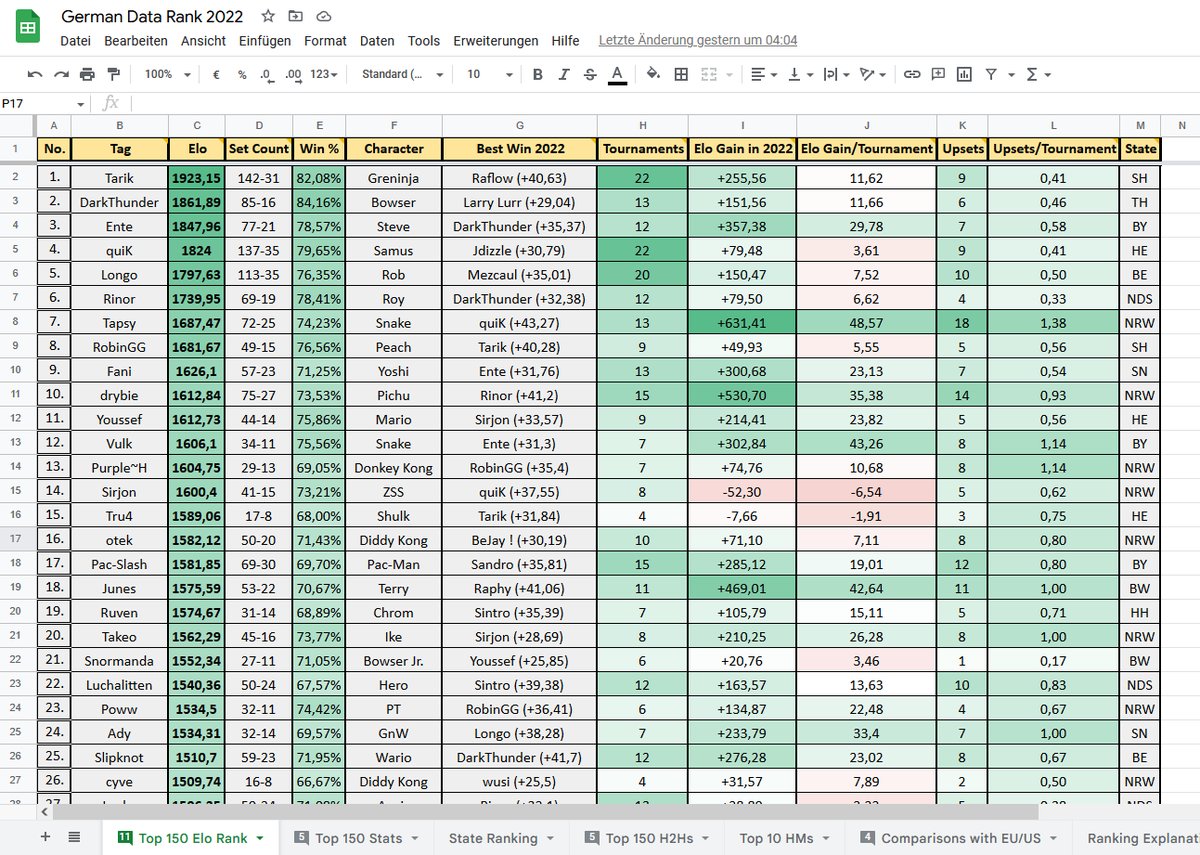Viewport: 1200px width, 855px height.
Task: Insert a chart
Action: [963, 74]
